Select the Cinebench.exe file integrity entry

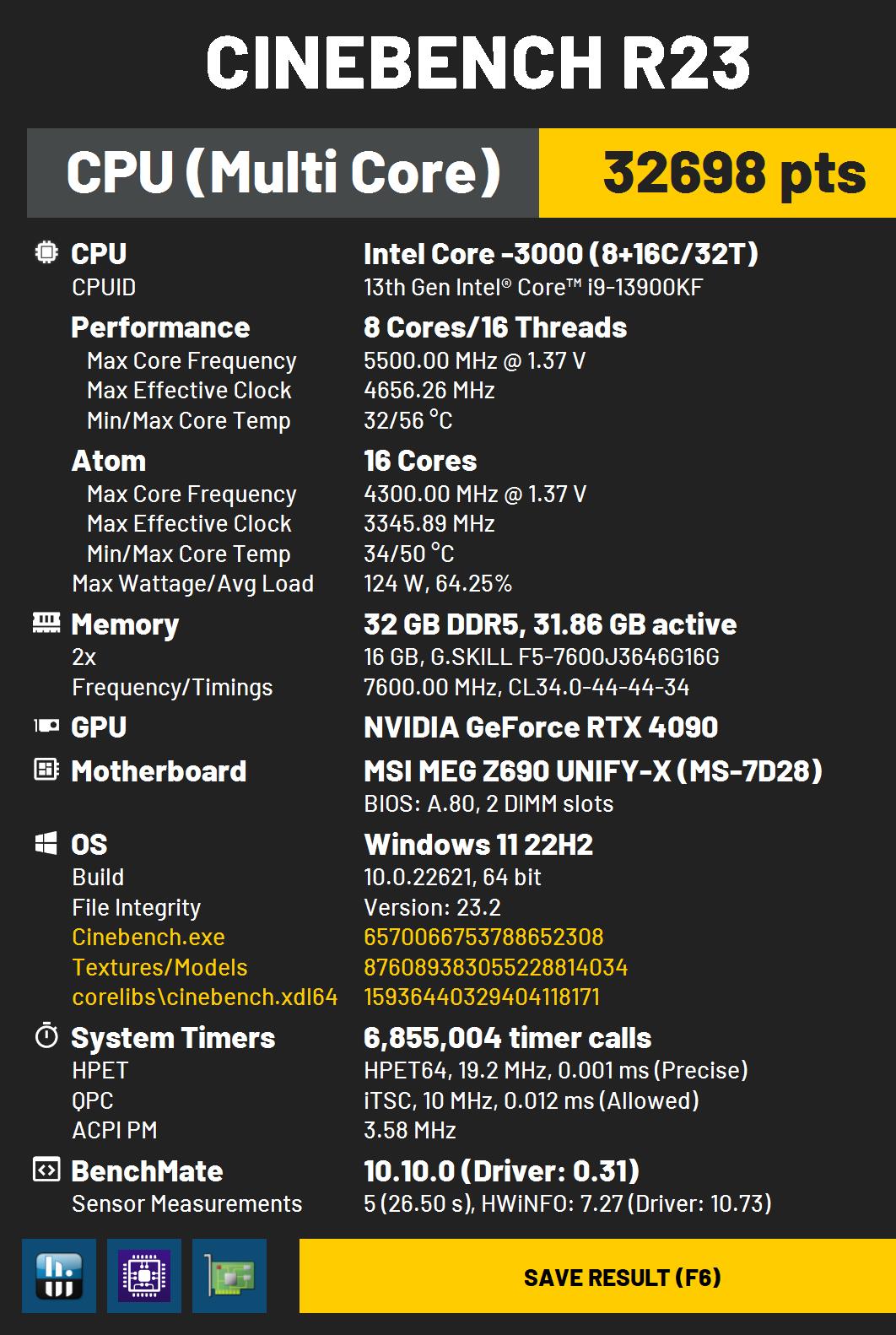point(148,937)
